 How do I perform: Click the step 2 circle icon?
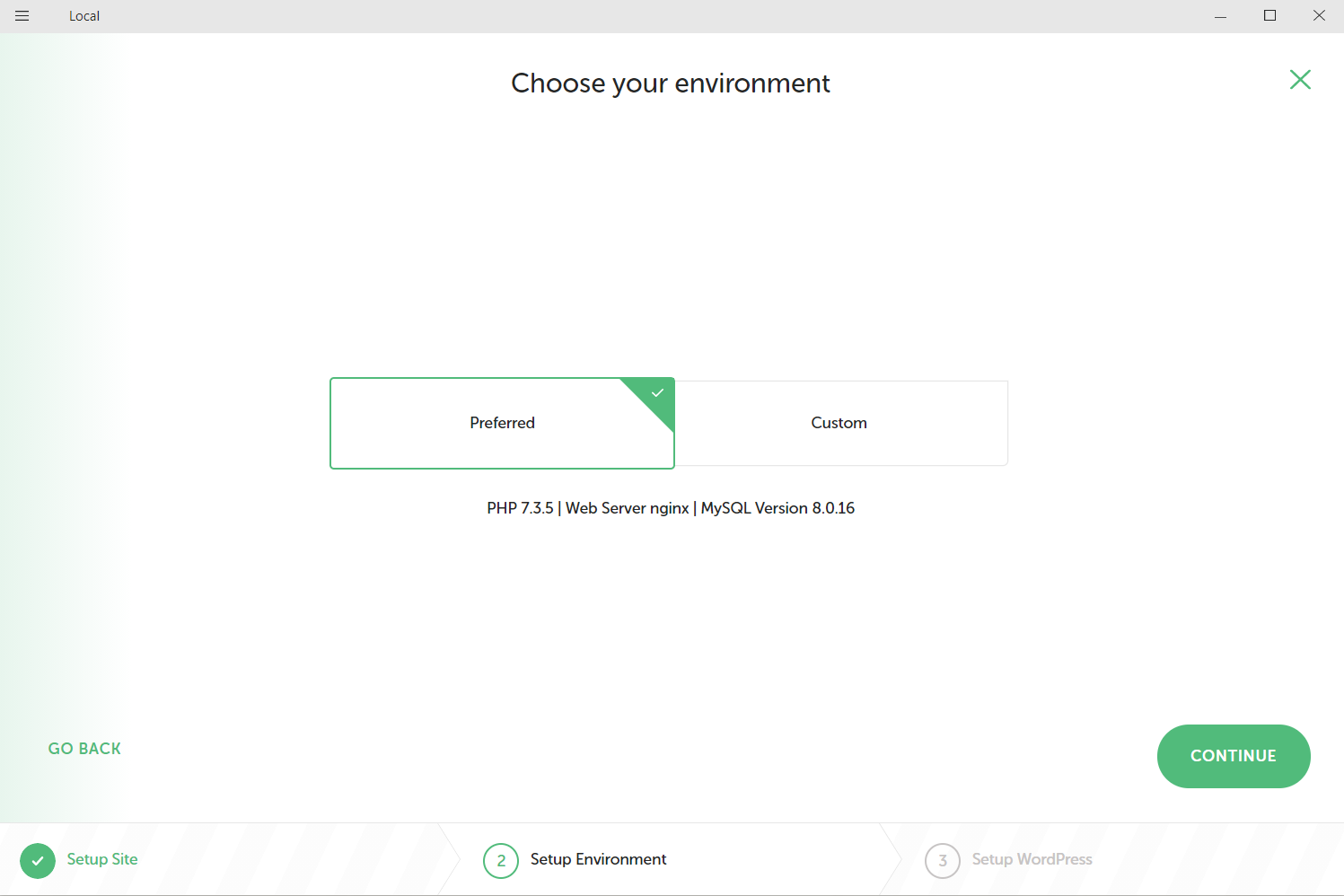coord(501,860)
